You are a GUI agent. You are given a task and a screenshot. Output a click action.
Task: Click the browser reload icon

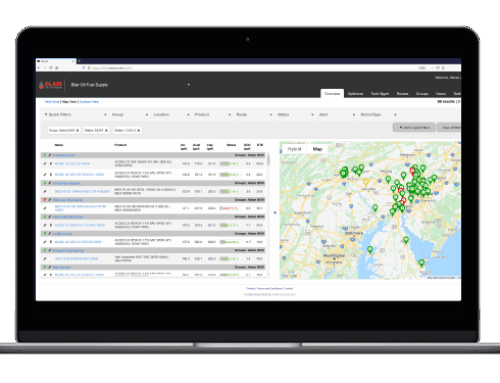[x=51, y=68]
